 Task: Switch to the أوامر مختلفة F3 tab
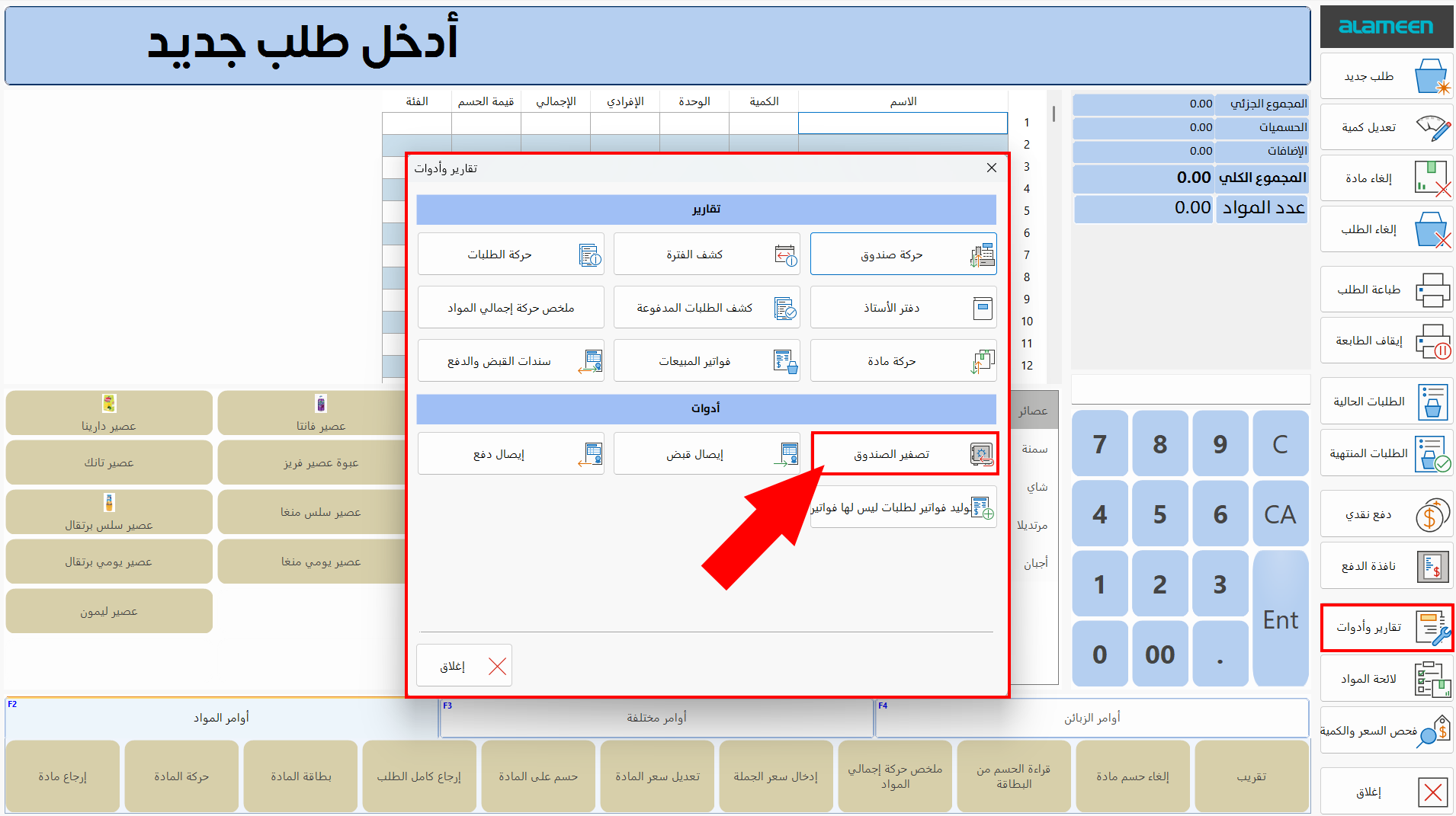pyautogui.click(x=656, y=718)
